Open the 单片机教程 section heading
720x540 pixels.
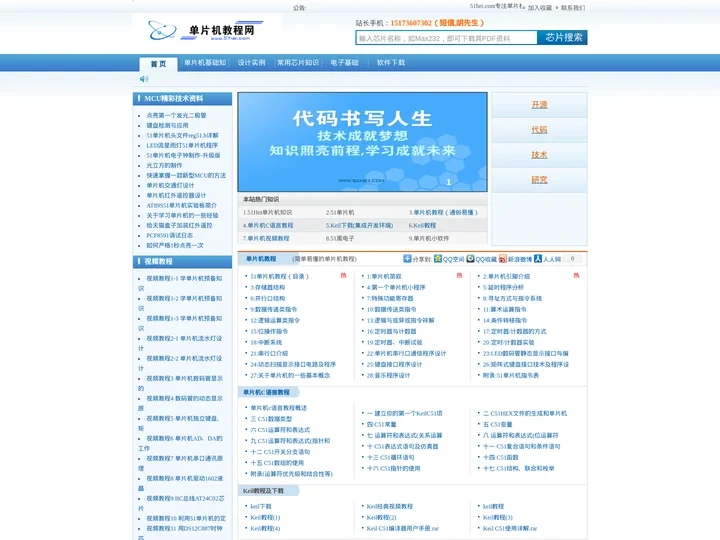pyautogui.click(x=261, y=259)
